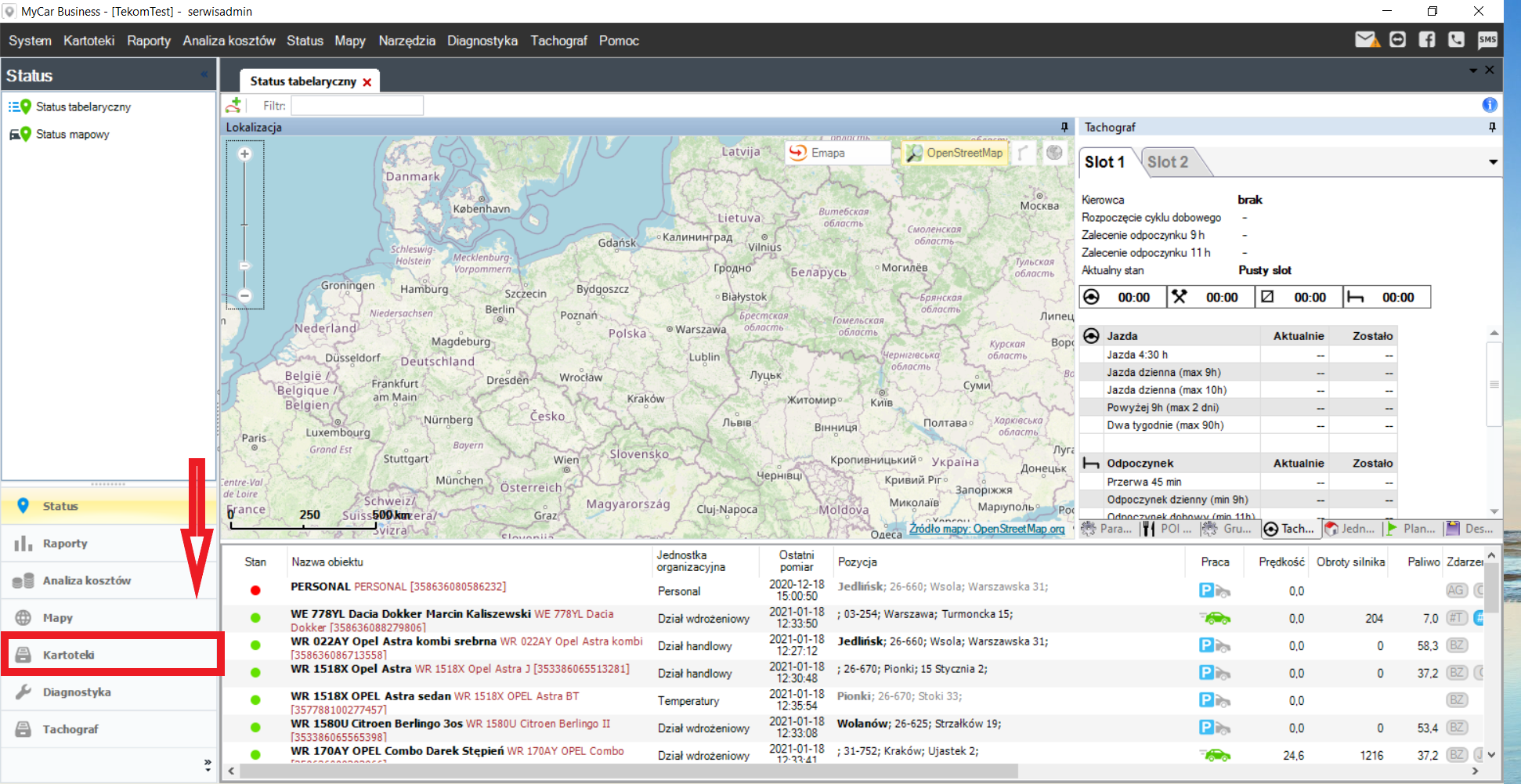The image size is (1521, 784).
Task: Select the Tach... bottom panel tab
Action: [1290, 529]
